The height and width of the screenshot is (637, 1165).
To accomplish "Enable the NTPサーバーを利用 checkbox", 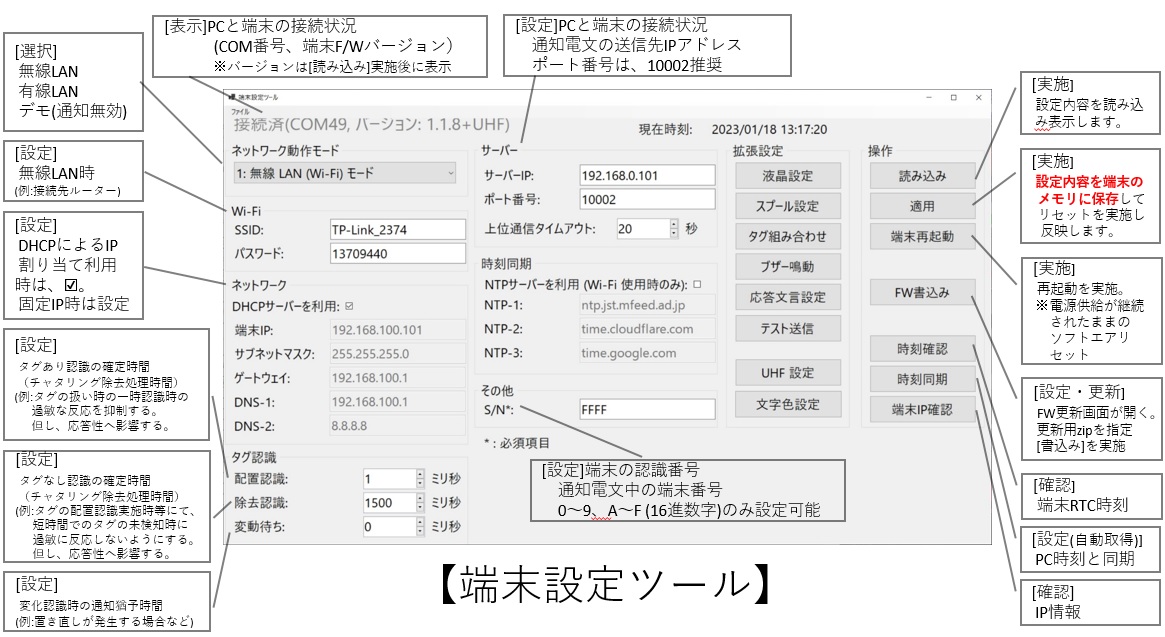I will (x=697, y=283).
